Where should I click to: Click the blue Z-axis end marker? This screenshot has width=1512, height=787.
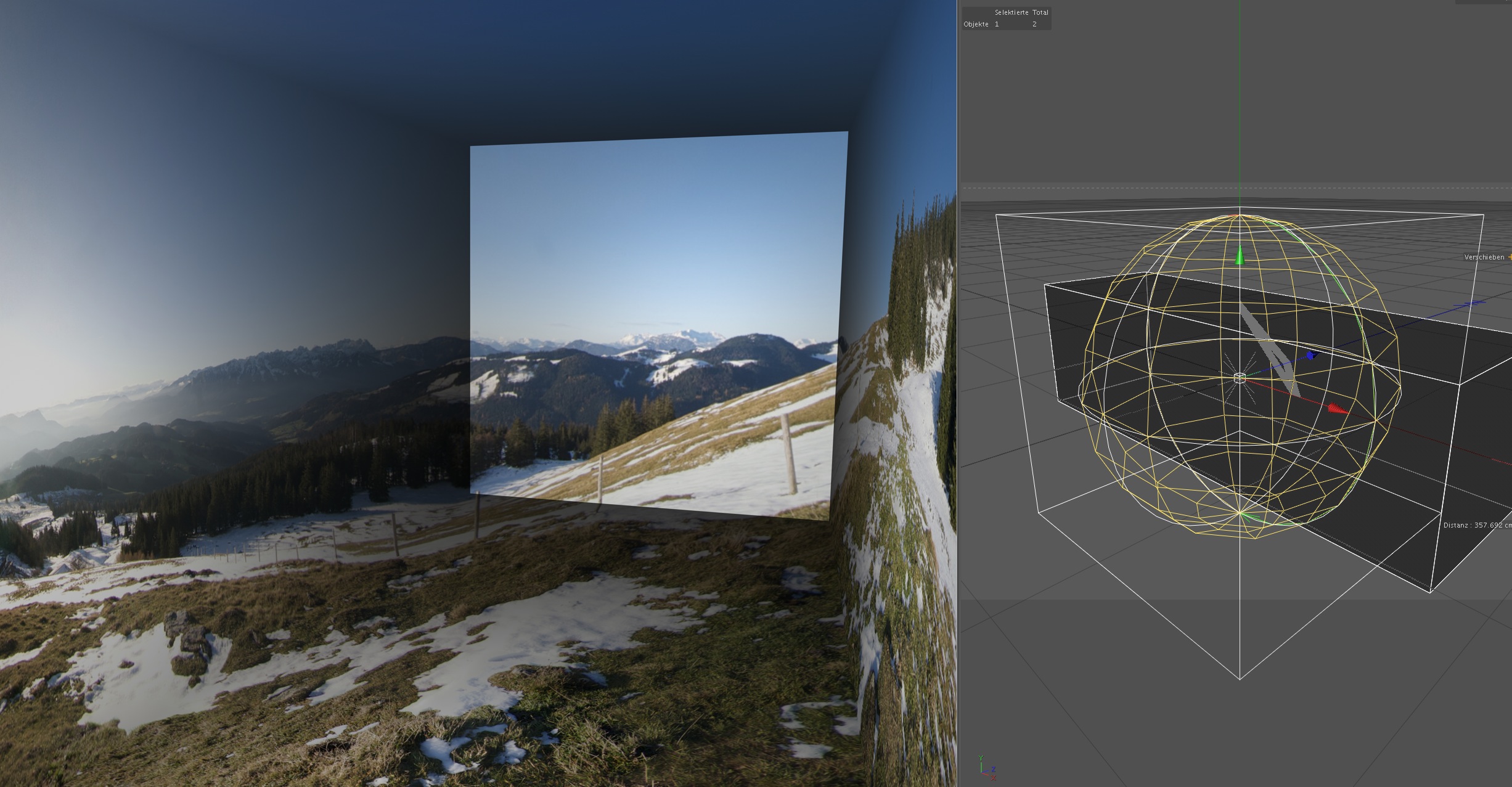[x=1474, y=303]
